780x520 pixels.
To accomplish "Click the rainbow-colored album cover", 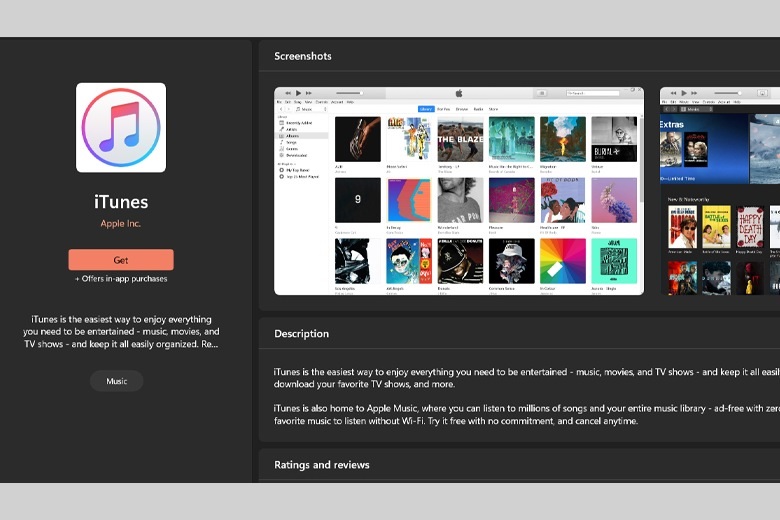I will coord(563,261).
